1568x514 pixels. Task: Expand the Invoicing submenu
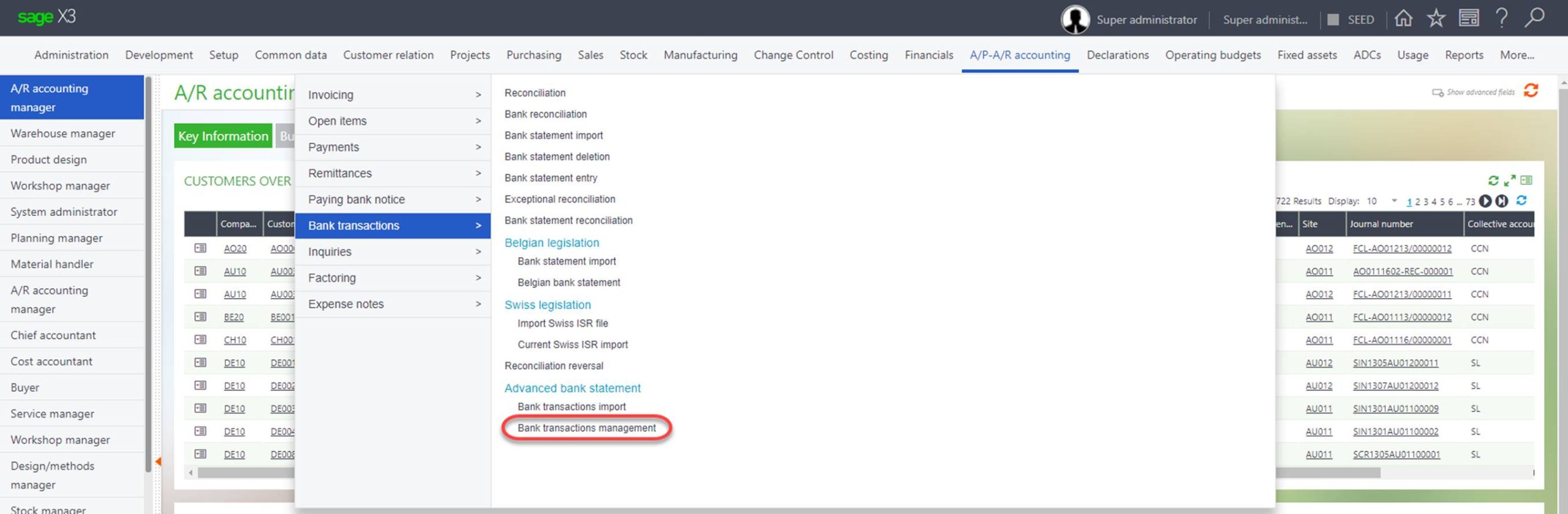[x=392, y=95]
